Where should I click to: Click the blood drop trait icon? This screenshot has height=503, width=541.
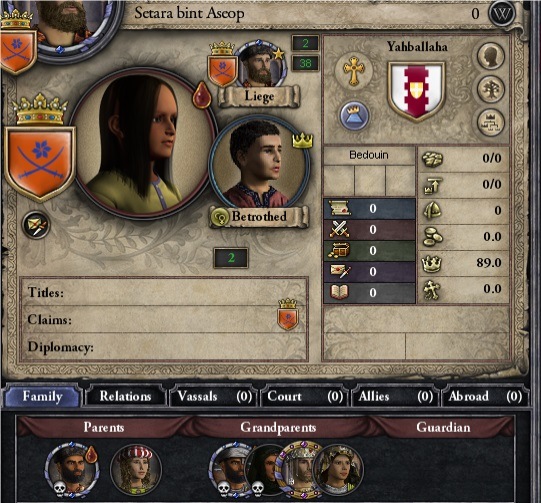click(x=201, y=96)
